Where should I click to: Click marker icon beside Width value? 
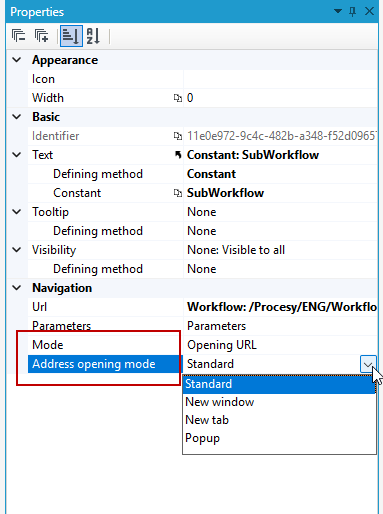point(178,98)
